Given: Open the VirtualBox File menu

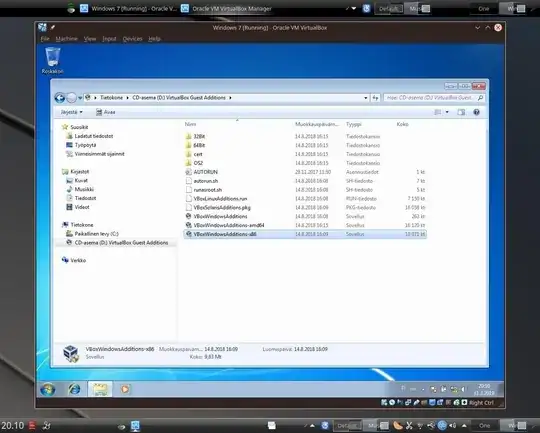Looking at the screenshot, I should click(x=45, y=39).
